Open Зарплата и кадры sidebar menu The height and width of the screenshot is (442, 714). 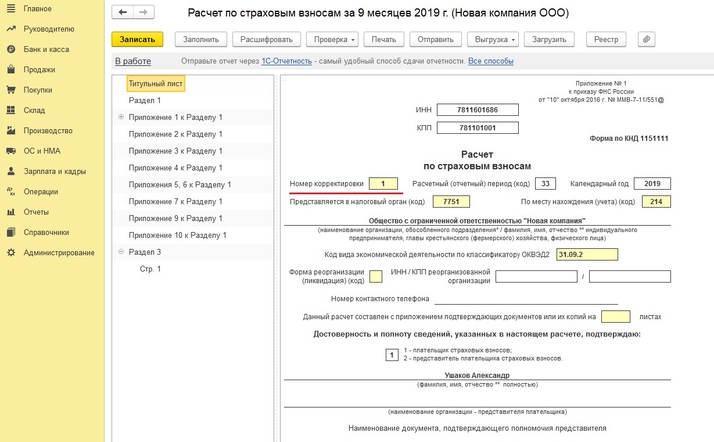[55, 171]
